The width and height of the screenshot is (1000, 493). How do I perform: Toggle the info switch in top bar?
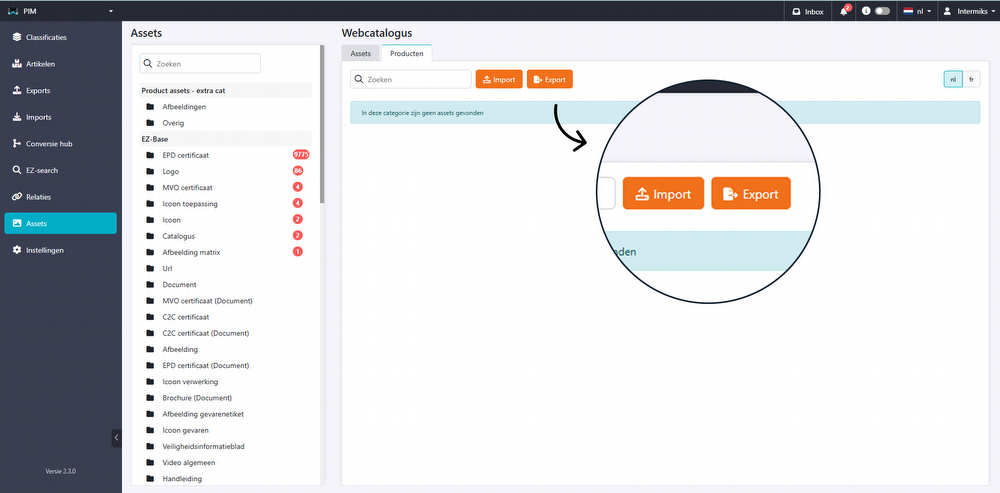pos(882,11)
